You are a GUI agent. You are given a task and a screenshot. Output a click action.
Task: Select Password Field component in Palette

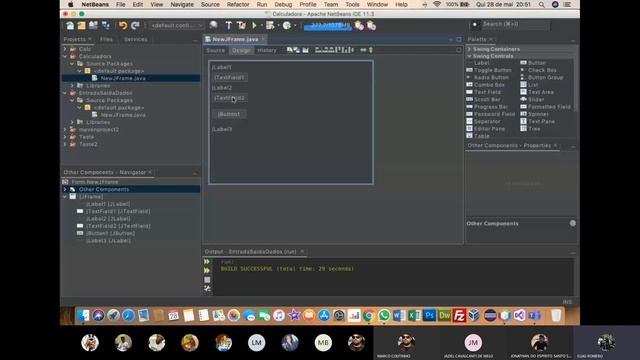(491, 114)
